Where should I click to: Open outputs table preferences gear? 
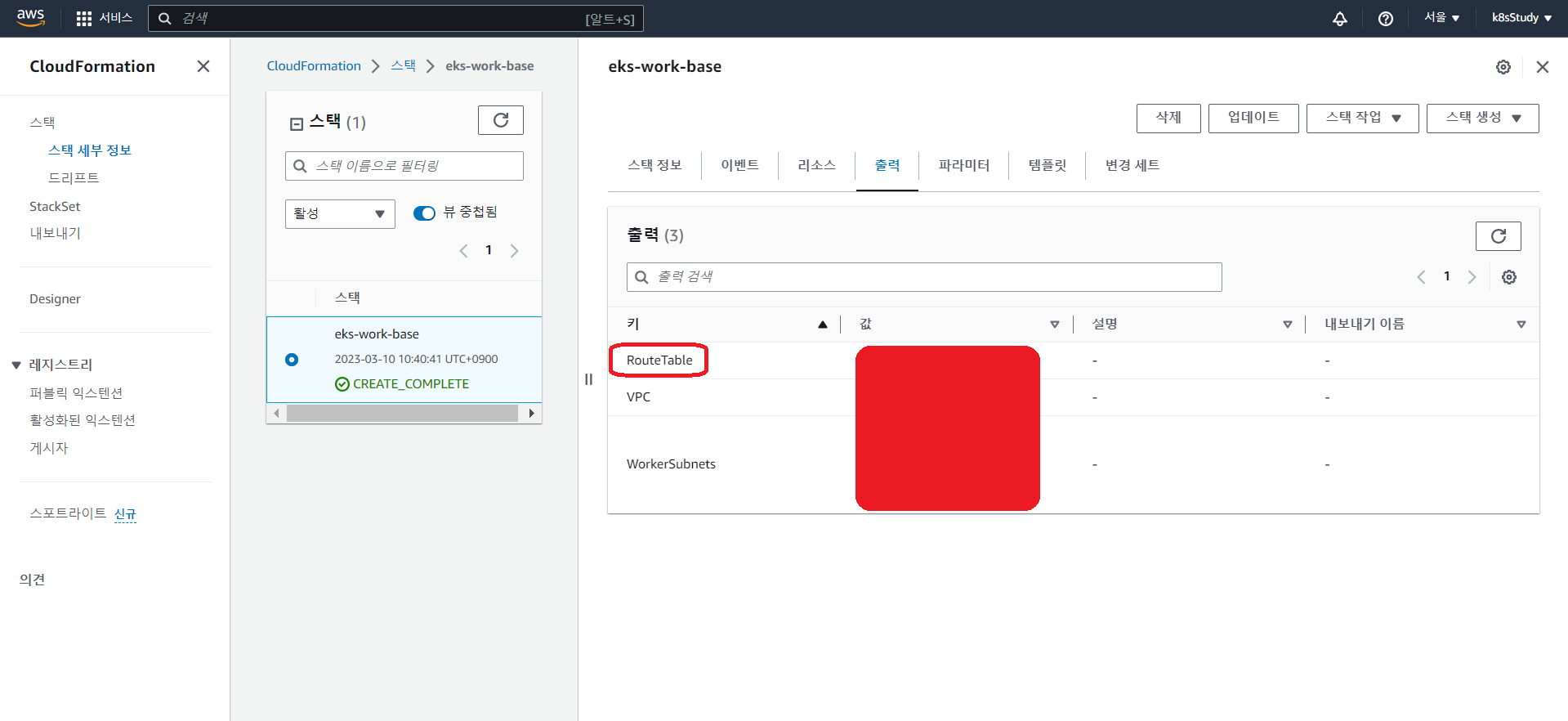click(x=1509, y=277)
